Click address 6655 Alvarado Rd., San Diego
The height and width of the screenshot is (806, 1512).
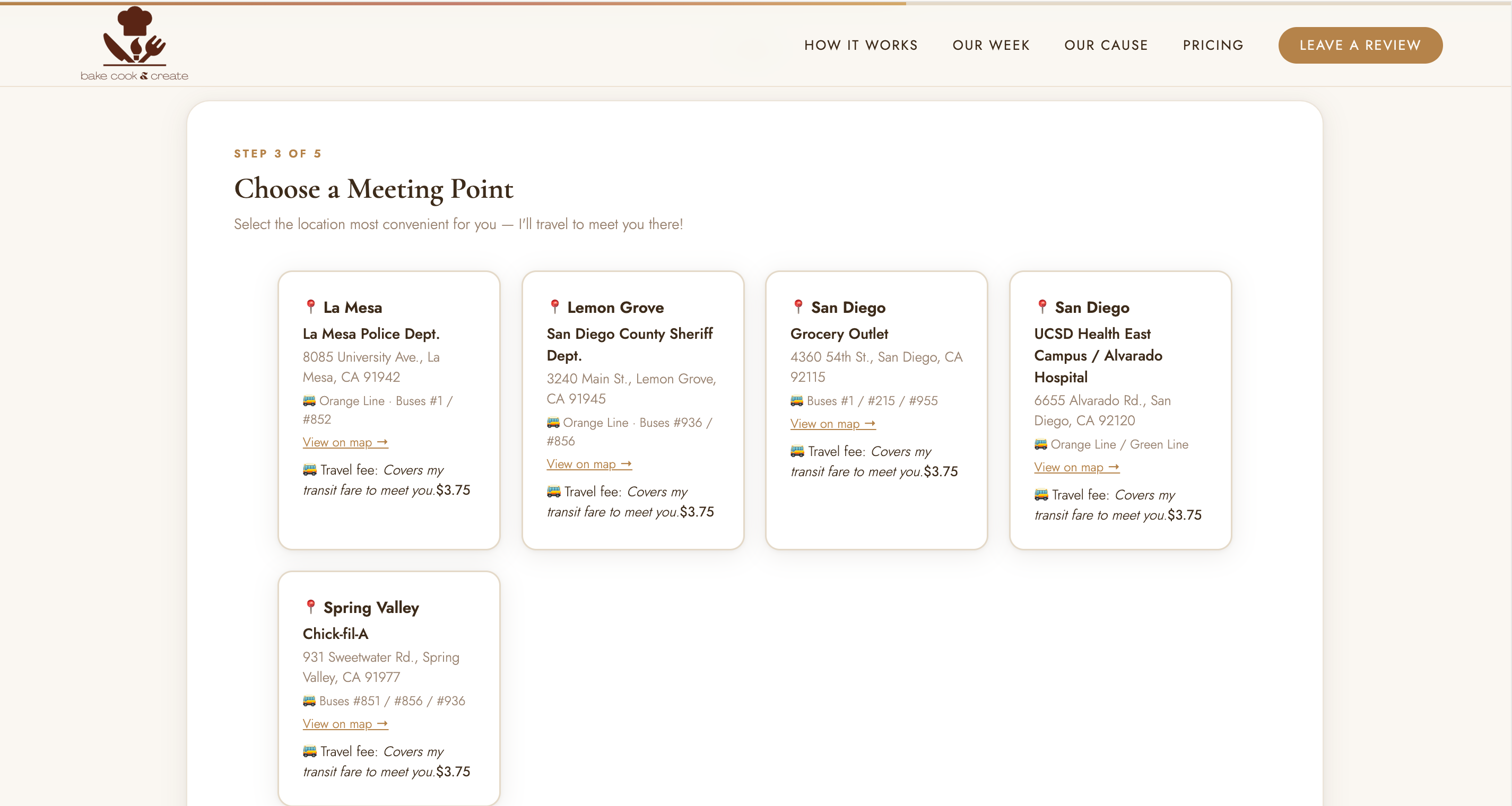(x=1102, y=410)
